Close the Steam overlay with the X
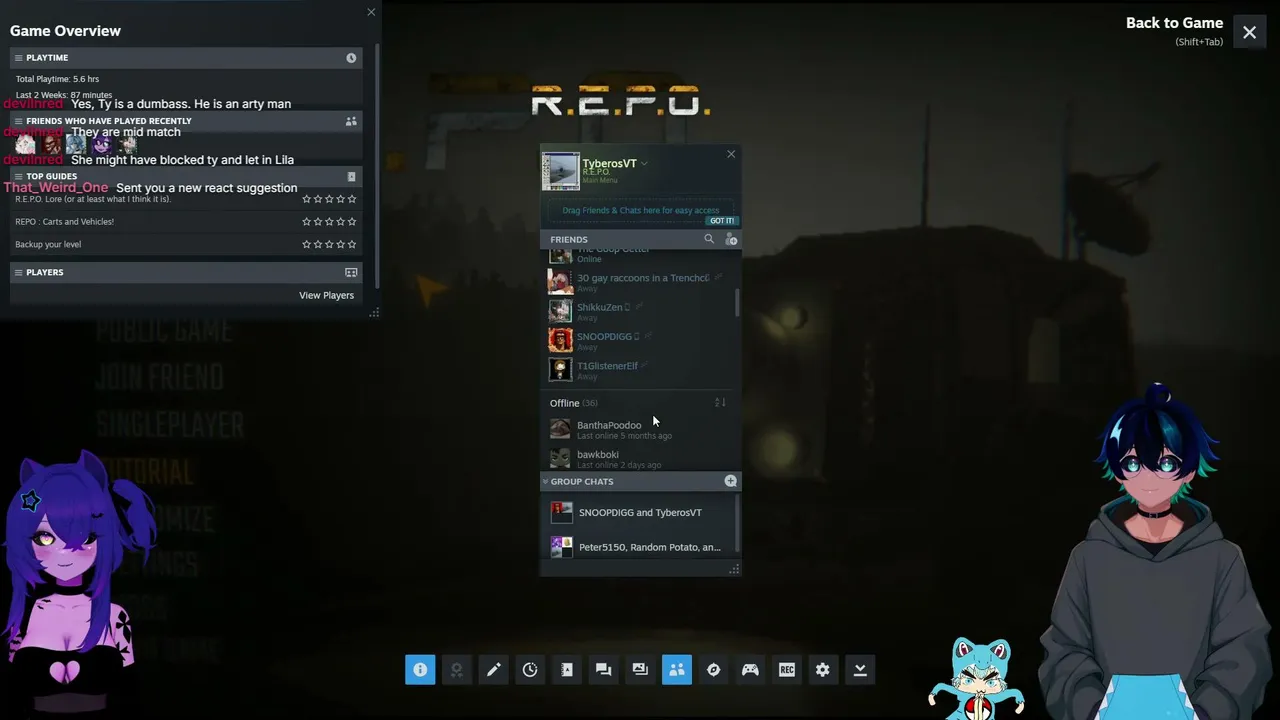Image resolution: width=1280 pixels, height=720 pixels. pyautogui.click(x=1249, y=33)
